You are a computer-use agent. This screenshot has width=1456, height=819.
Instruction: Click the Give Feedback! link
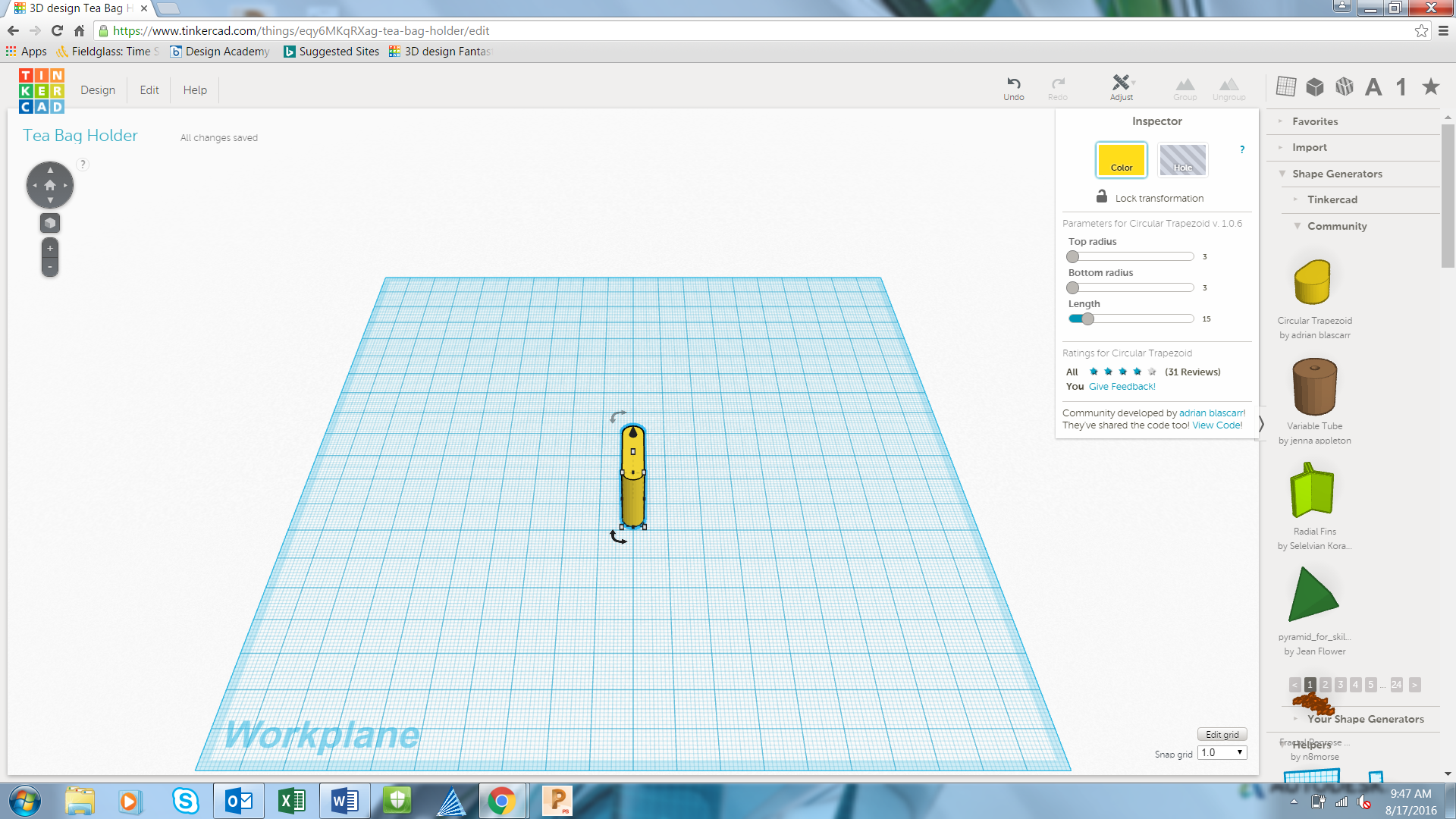tap(1122, 386)
